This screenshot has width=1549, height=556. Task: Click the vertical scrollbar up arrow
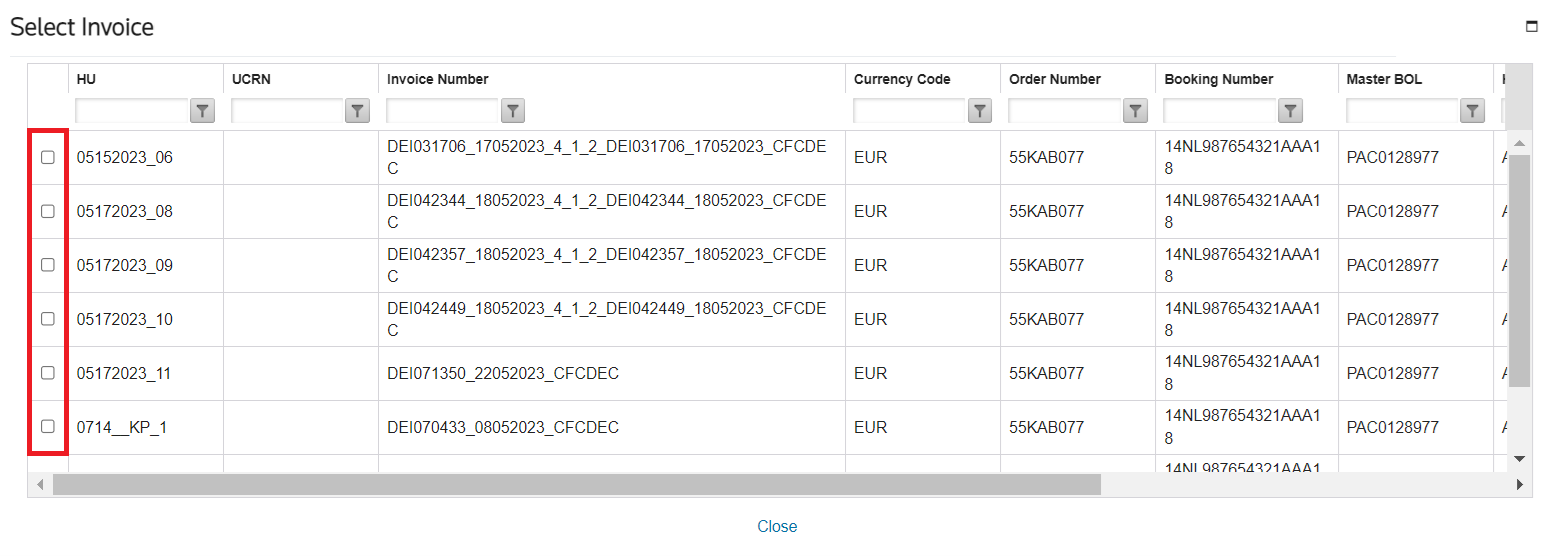pos(1519,145)
